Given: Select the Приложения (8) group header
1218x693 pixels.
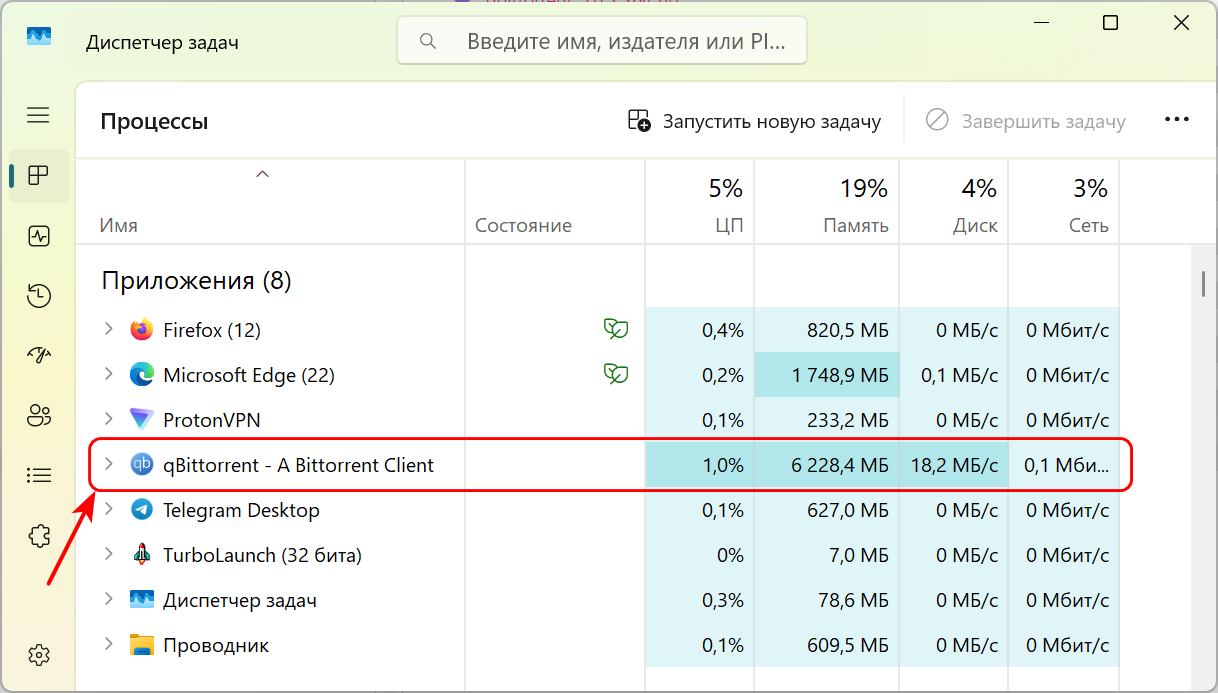Looking at the screenshot, I should (196, 281).
